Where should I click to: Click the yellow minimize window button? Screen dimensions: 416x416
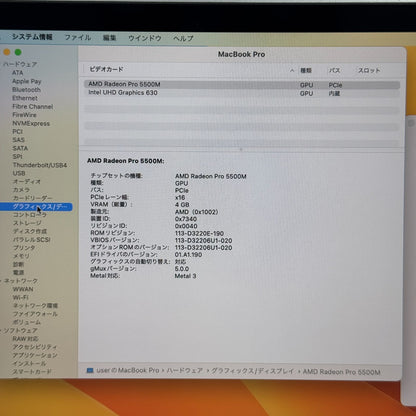point(7,52)
